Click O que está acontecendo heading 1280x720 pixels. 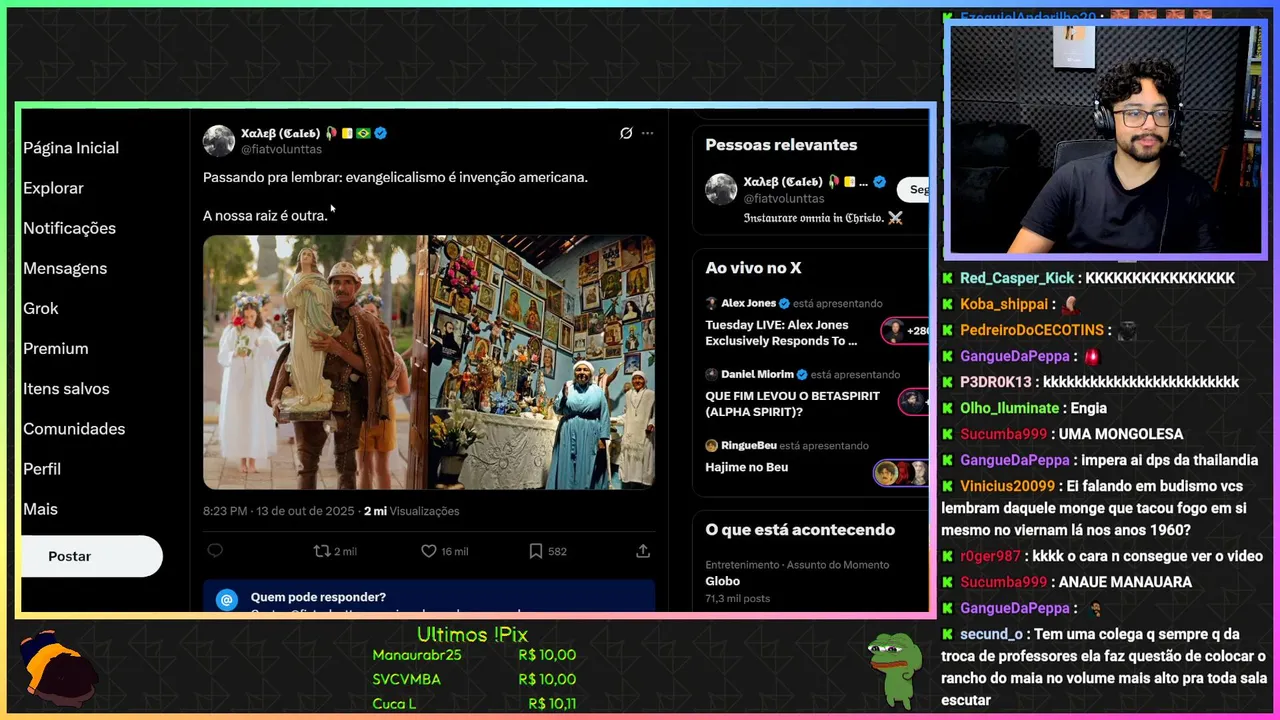click(800, 530)
